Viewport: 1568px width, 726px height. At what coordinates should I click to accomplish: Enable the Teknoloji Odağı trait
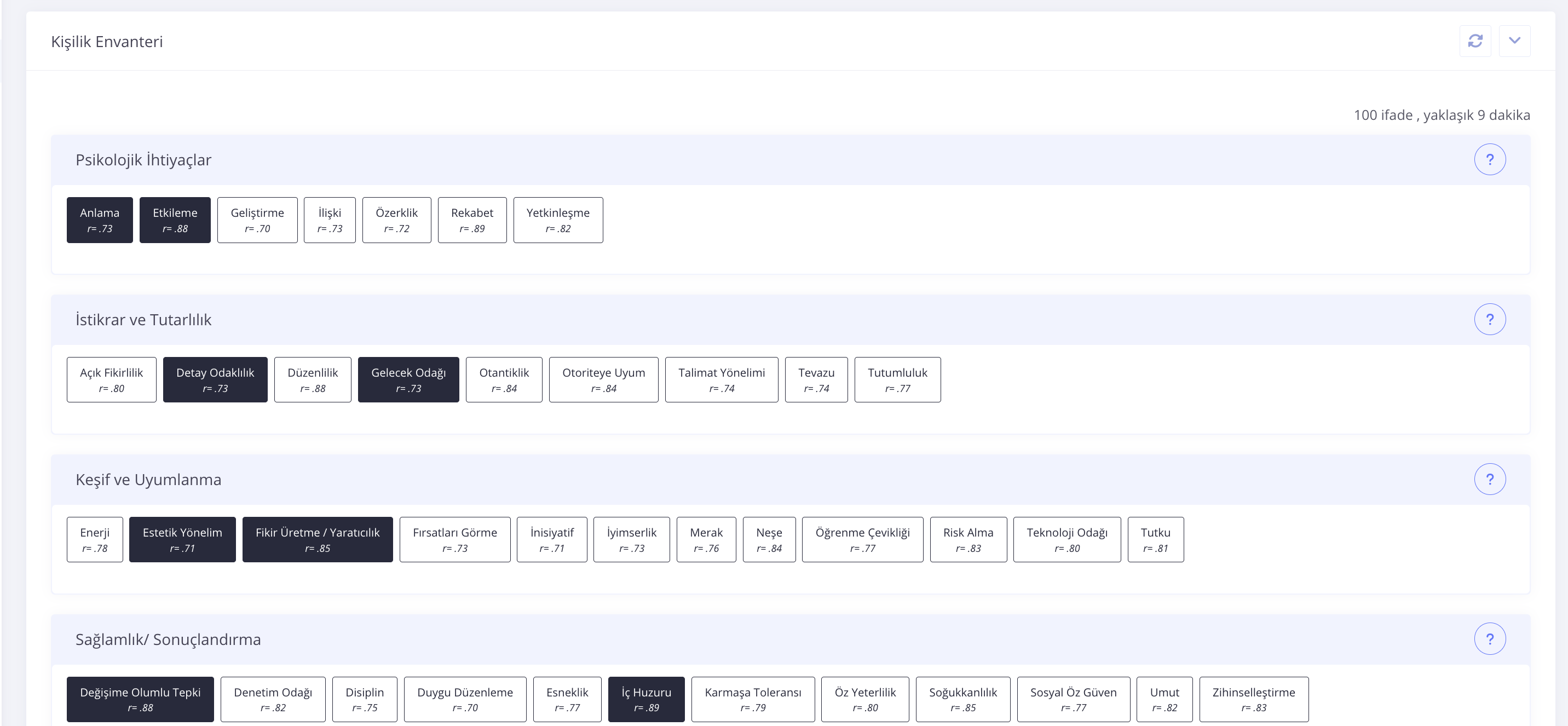coord(1067,540)
